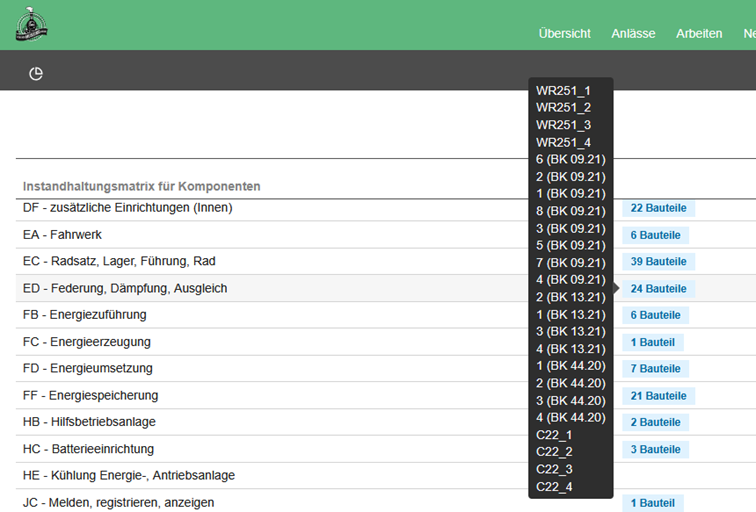Click the locomotive logo icon
The width and height of the screenshot is (756, 512).
click(31, 25)
